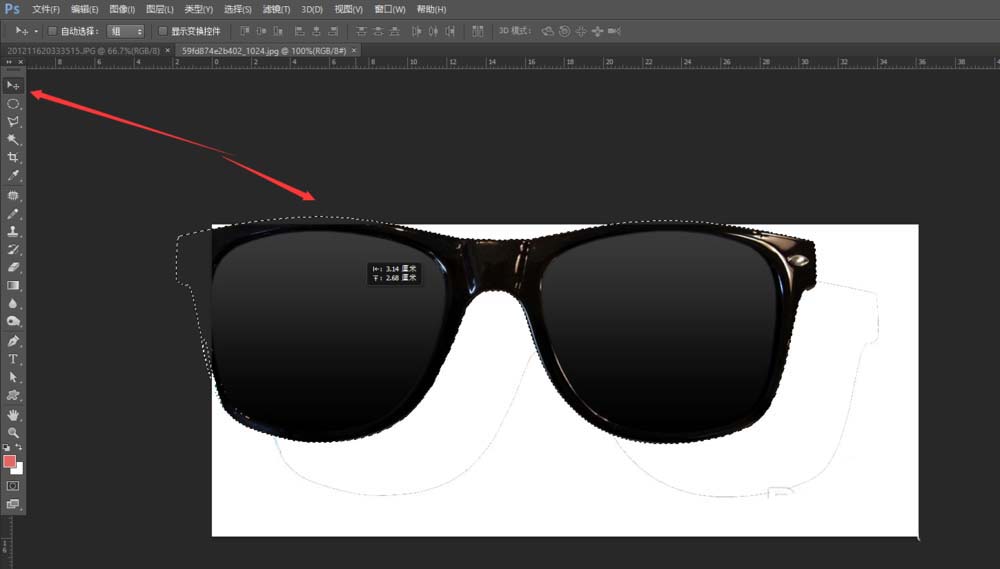
Task: Open the 滤镜(T) menu
Action: 276,9
